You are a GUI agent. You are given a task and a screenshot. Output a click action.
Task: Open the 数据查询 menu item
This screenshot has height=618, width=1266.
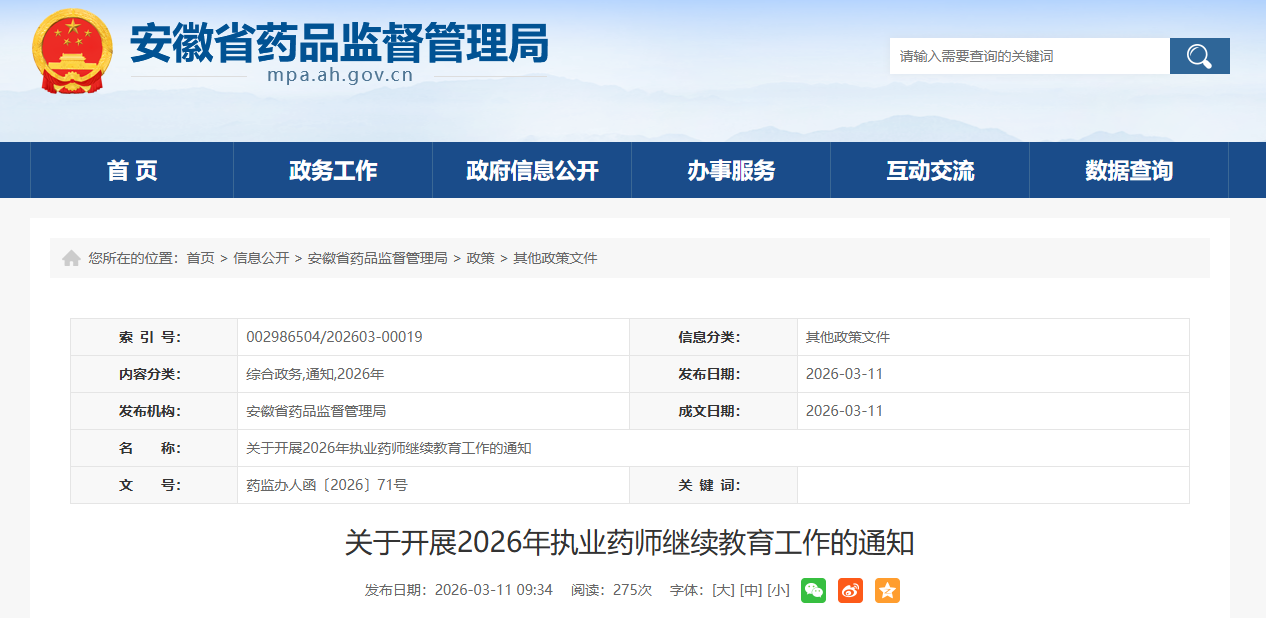pyautogui.click(x=1129, y=171)
